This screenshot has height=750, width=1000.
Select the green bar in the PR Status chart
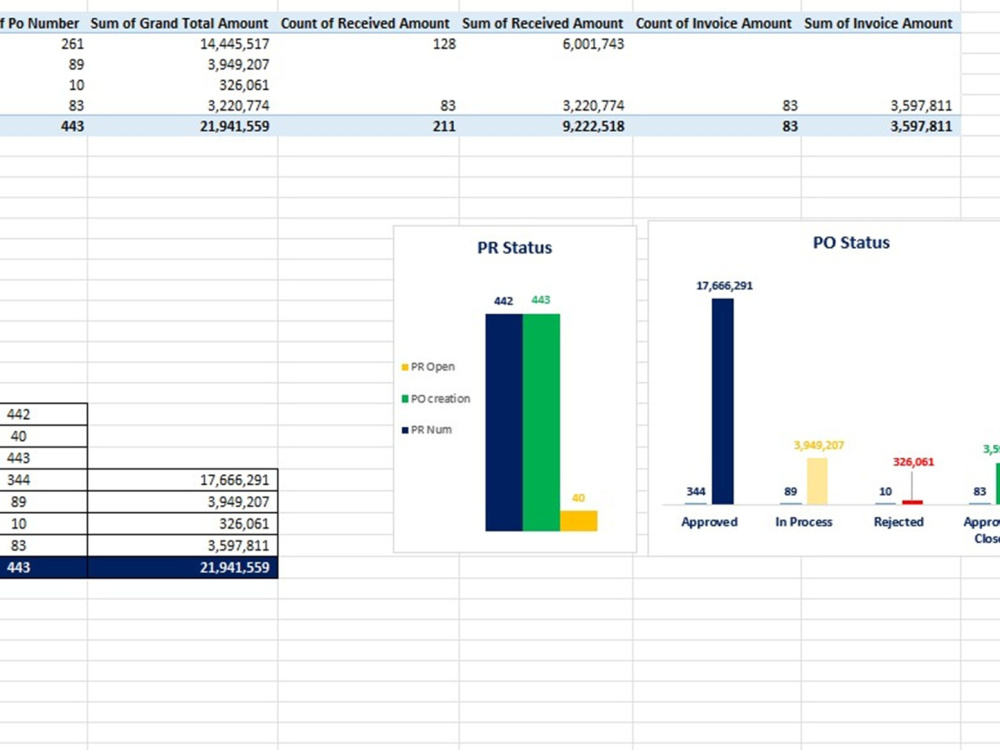541,422
